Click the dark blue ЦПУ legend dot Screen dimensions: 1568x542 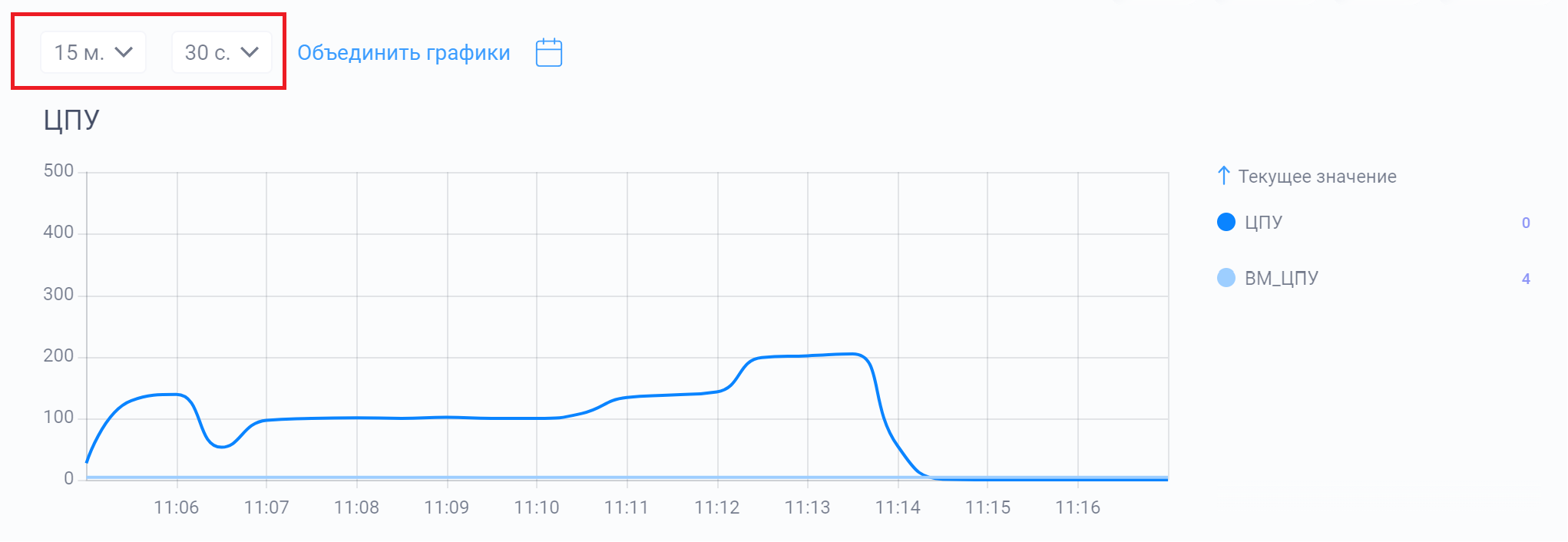coord(1226,222)
